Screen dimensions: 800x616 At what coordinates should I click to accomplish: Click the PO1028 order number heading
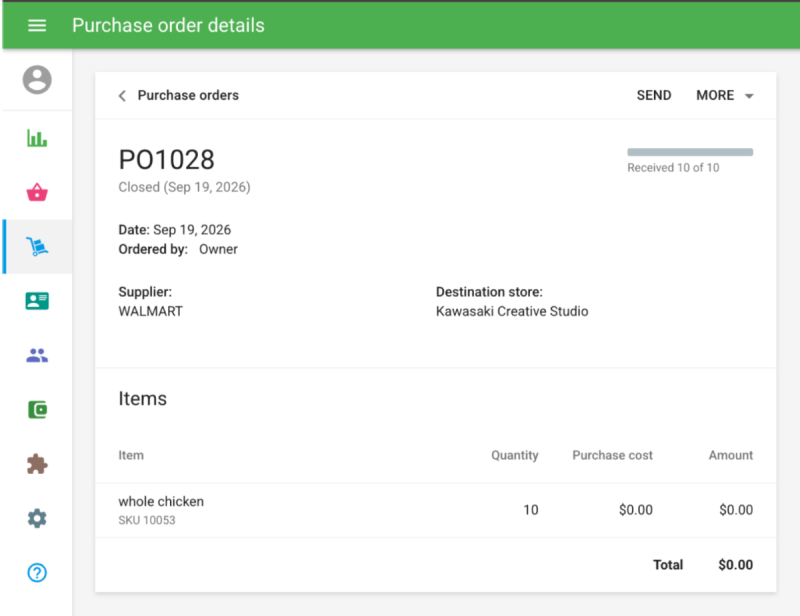pyautogui.click(x=166, y=159)
